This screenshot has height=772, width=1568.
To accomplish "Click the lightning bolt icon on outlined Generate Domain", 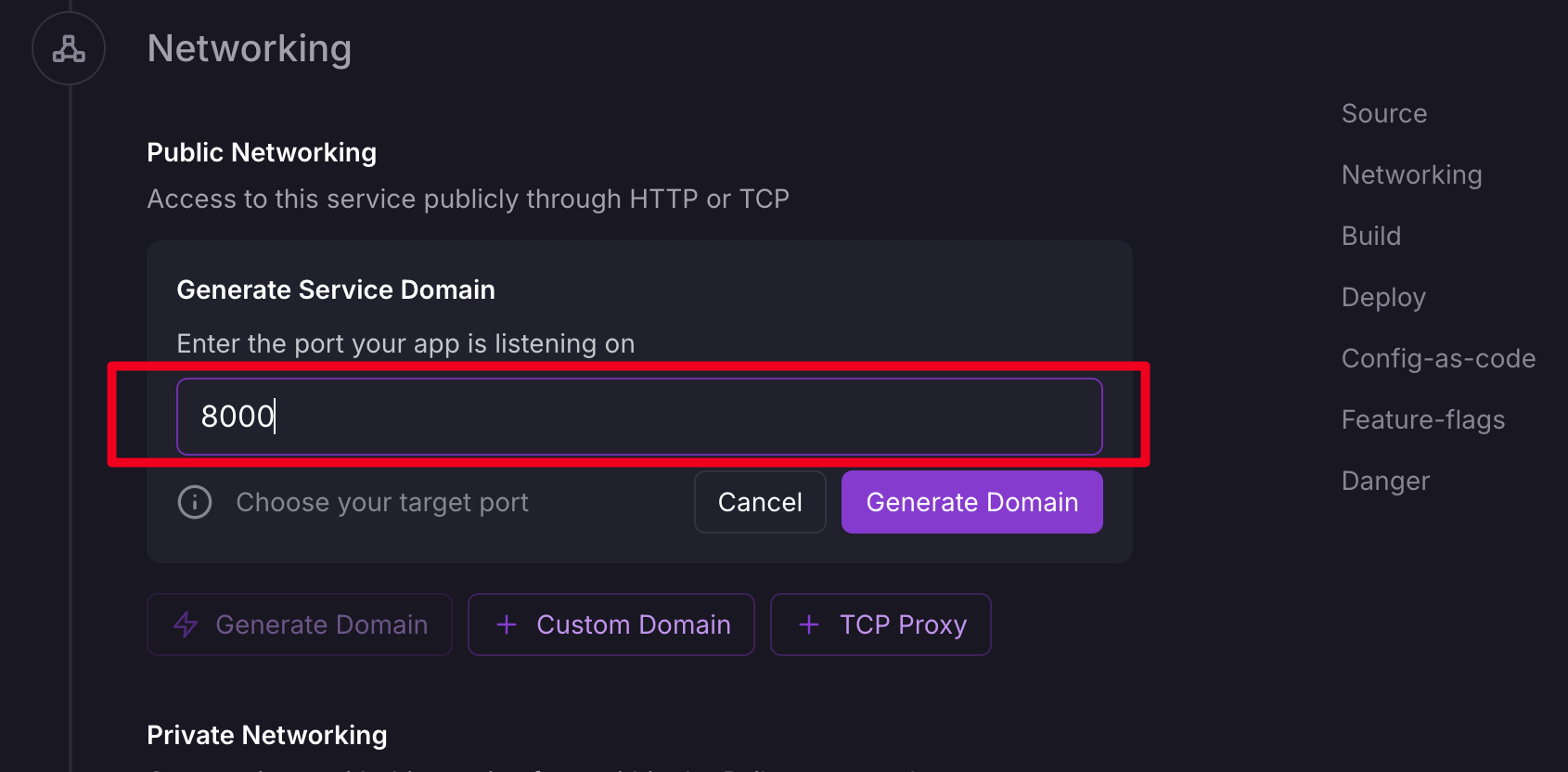I will pos(186,624).
